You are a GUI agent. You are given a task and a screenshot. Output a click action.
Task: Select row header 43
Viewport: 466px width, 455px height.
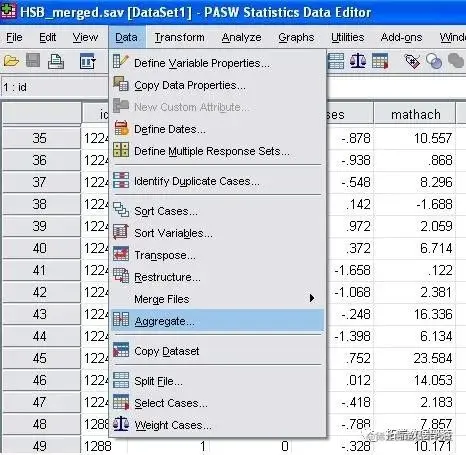pyautogui.click(x=42, y=314)
